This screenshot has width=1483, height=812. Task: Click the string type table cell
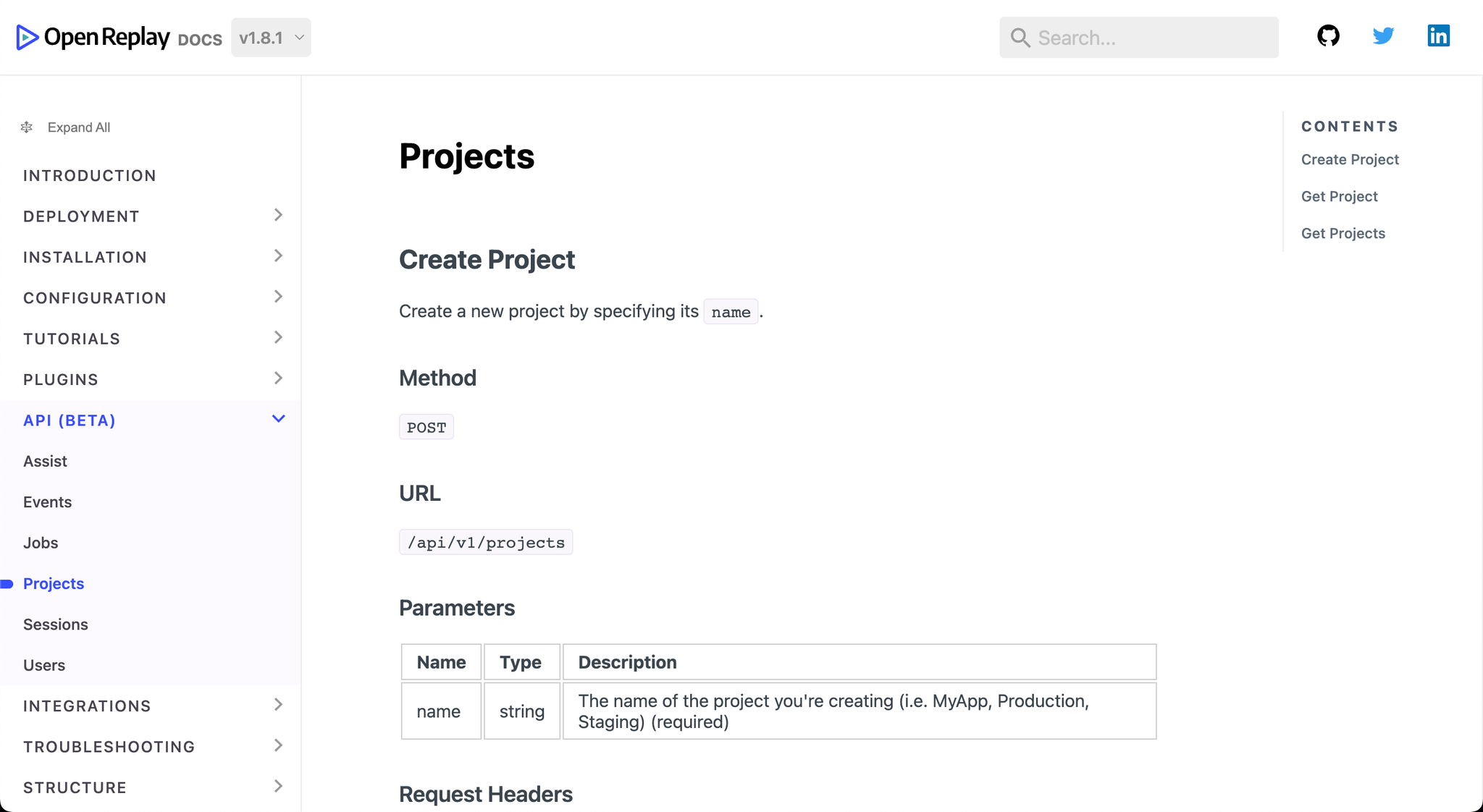click(x=521, y=711)
